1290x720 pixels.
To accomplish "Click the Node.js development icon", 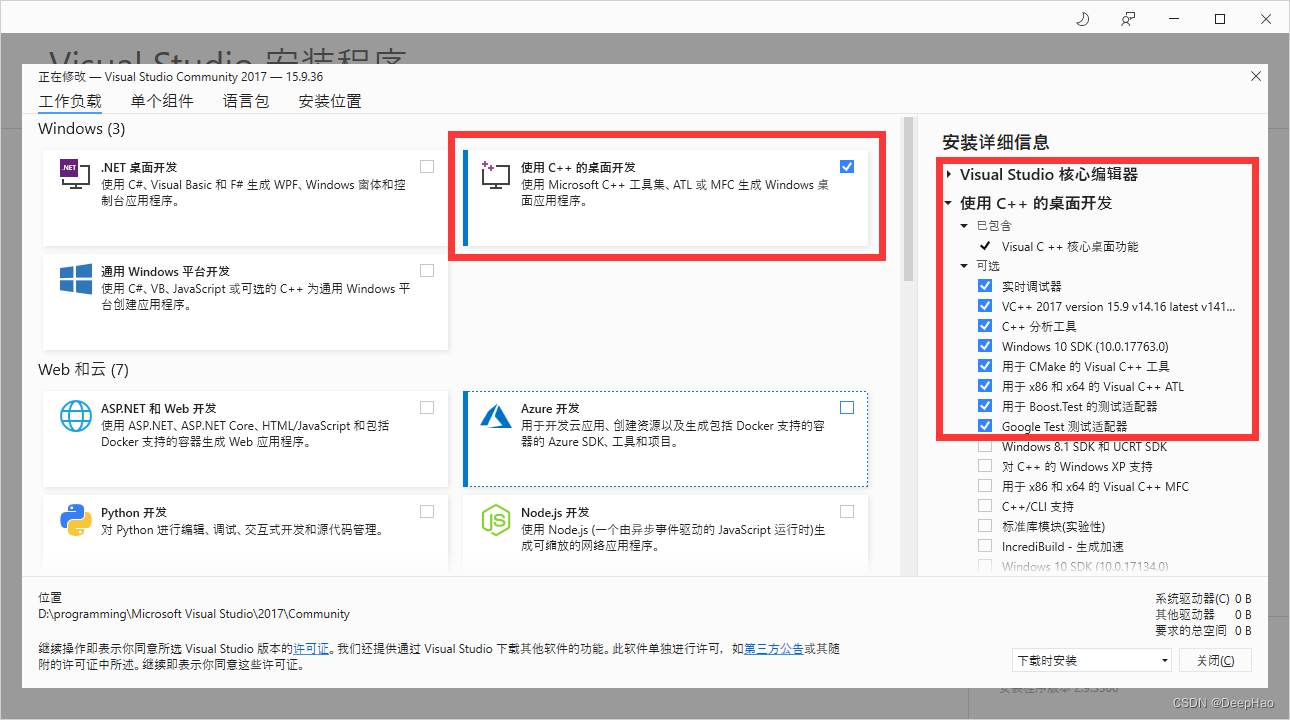I will pyautogui.click(x=496, y=520).
